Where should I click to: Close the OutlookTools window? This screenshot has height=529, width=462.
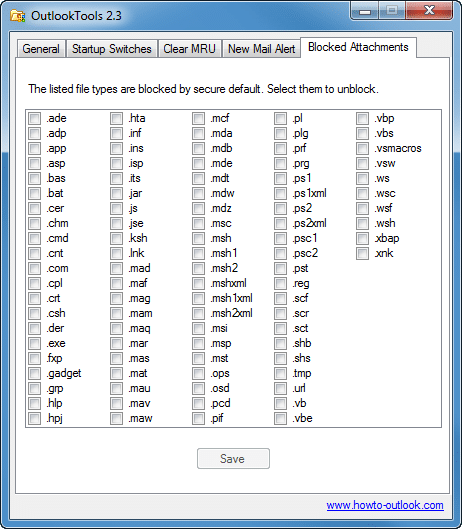[429, 11]
